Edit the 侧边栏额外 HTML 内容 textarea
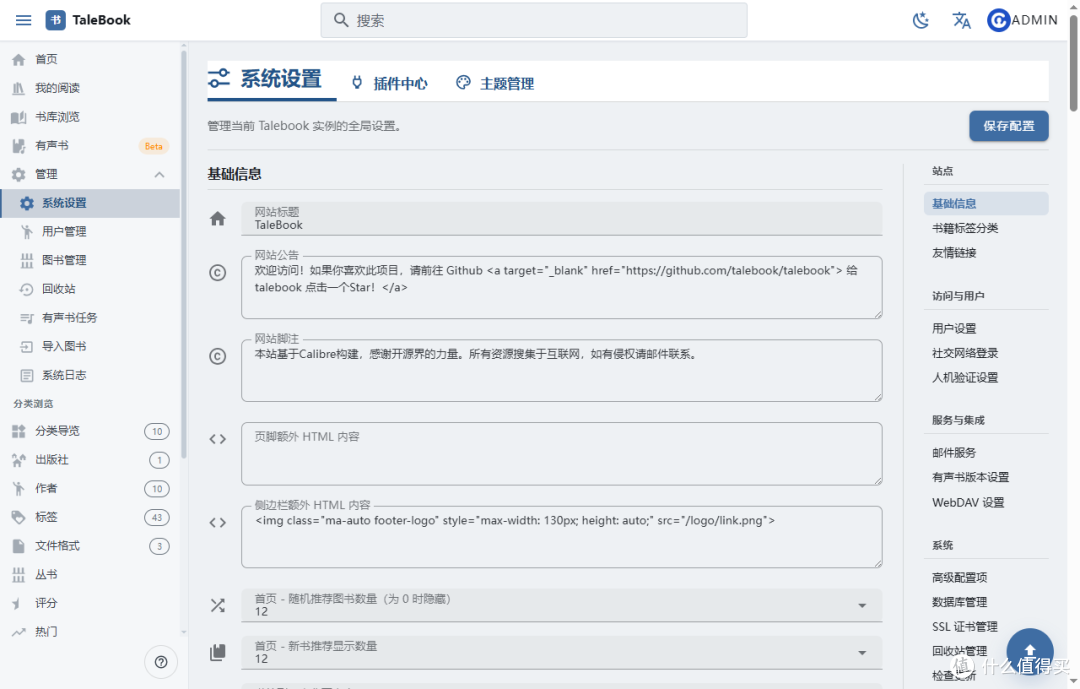Image resolution: width=1080 pixels, height=689 pixels. click(x=561, y=537)
